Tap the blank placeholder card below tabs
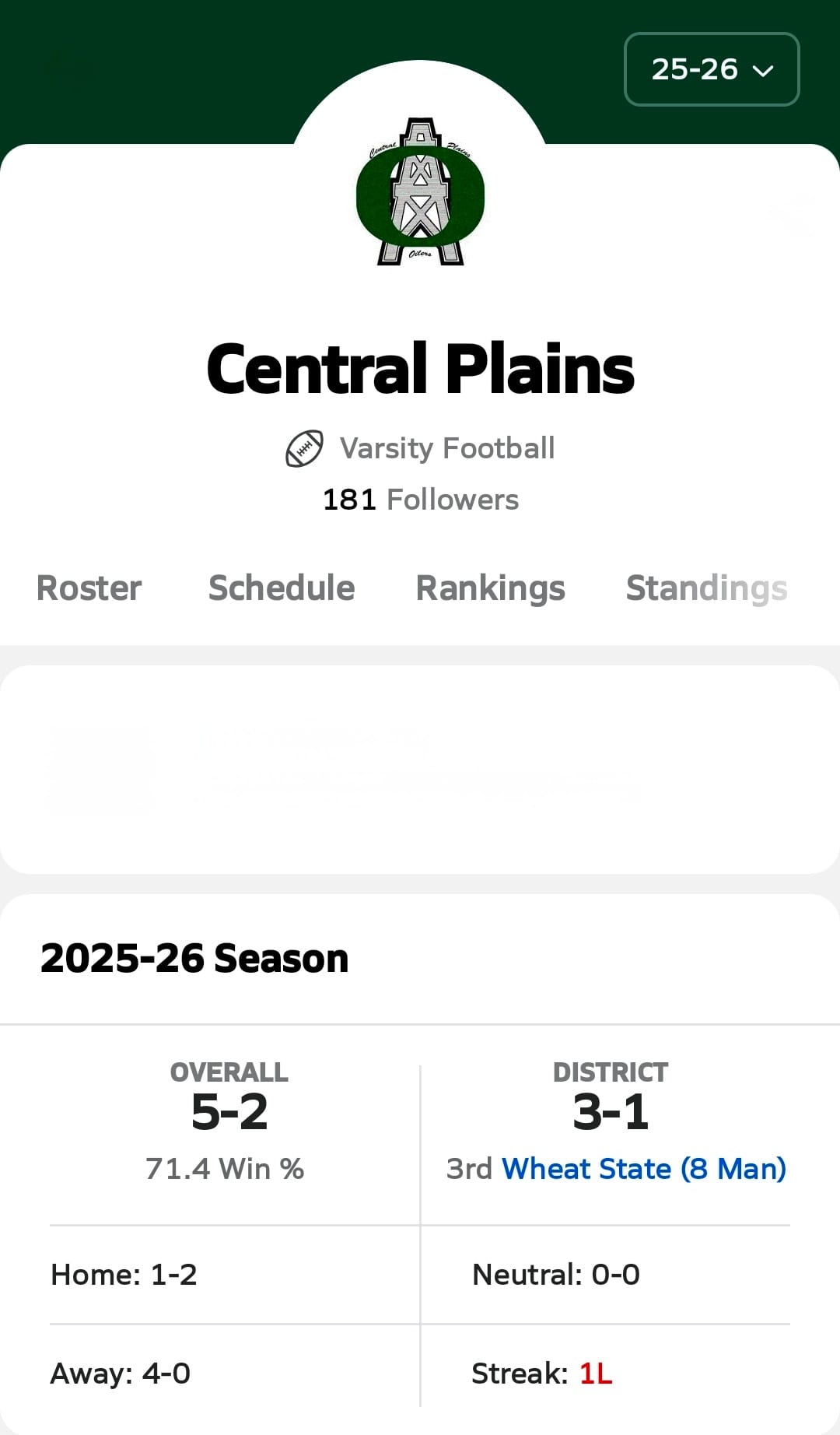Image resolution: width=840 pixels, height=1435 pixels. (420, 769)
